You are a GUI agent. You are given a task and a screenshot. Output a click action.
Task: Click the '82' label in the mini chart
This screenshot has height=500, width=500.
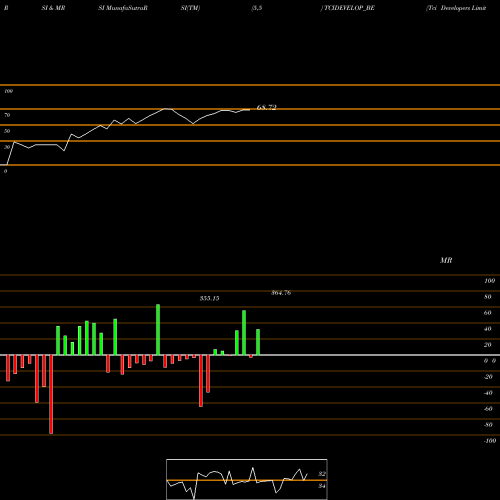(x=322, y=474)
